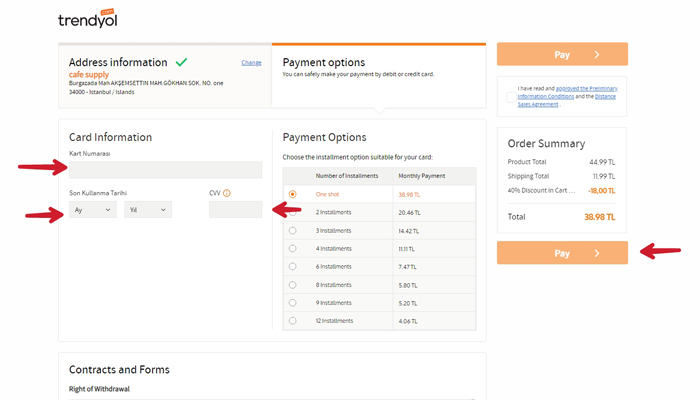Select the One shot payment option
This screenshot has height=400, width=700.
coord(292,194)
